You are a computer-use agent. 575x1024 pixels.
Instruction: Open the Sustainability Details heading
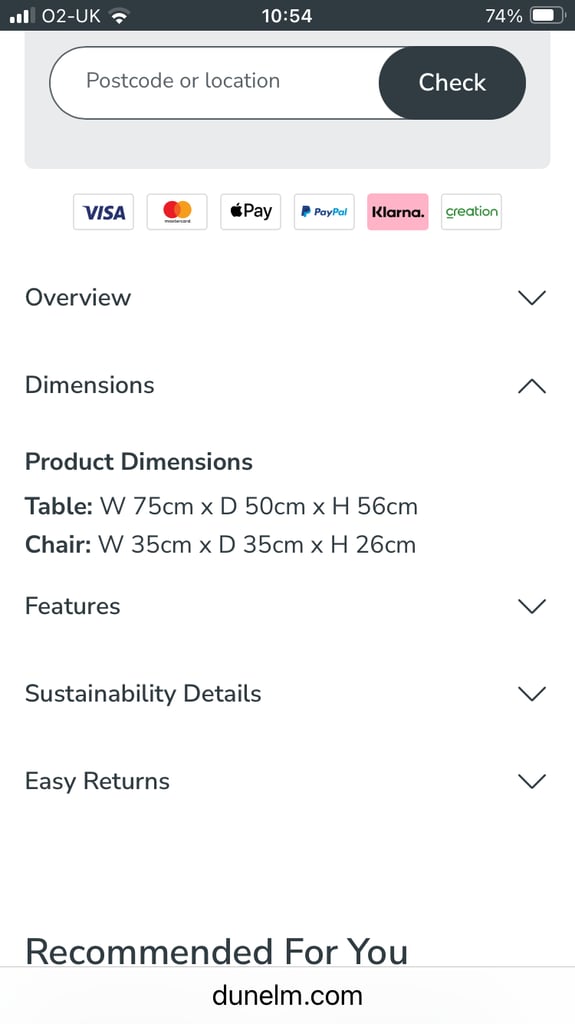click(143, 694)
